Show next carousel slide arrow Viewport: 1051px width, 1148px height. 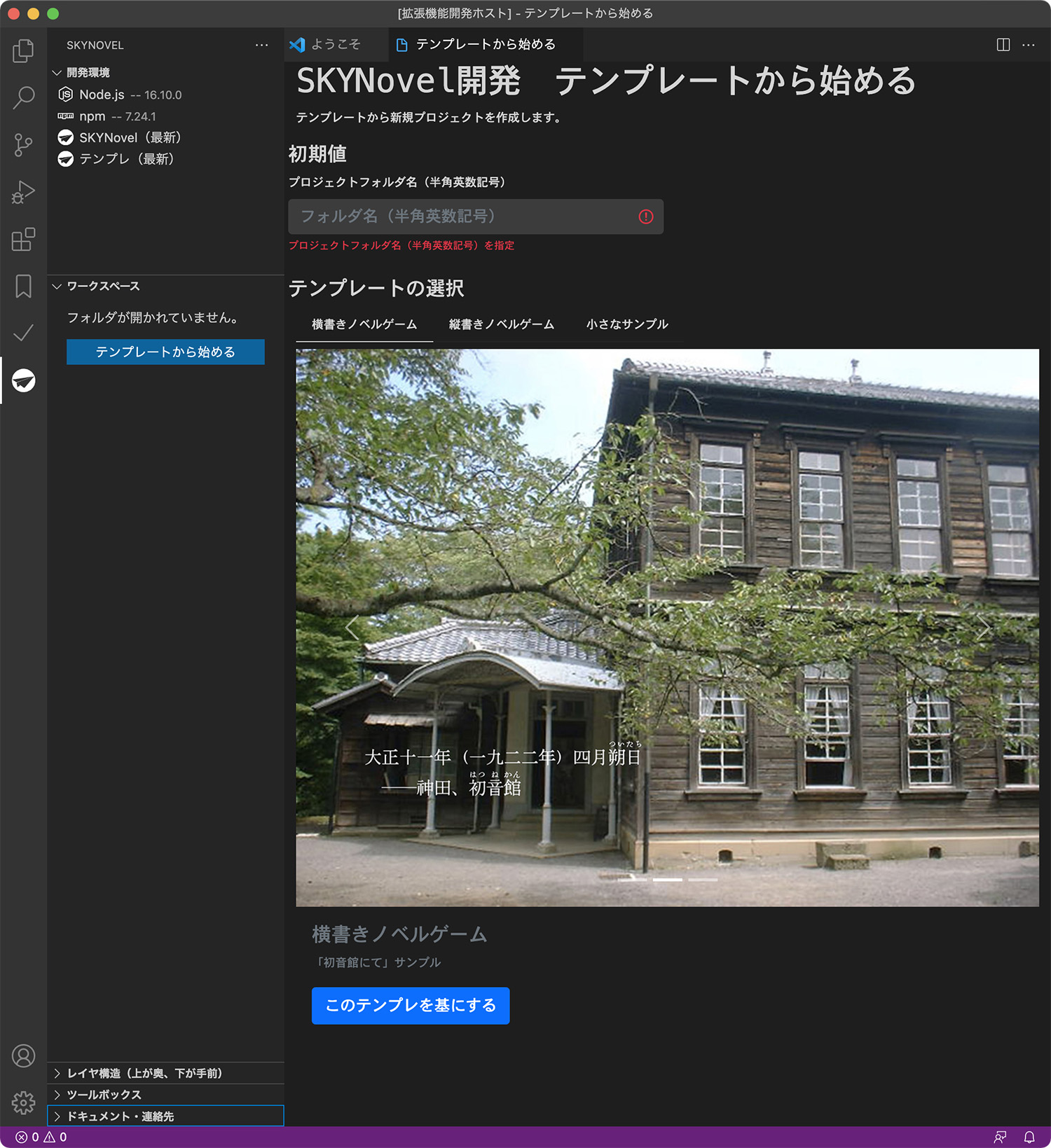(983, 628)
